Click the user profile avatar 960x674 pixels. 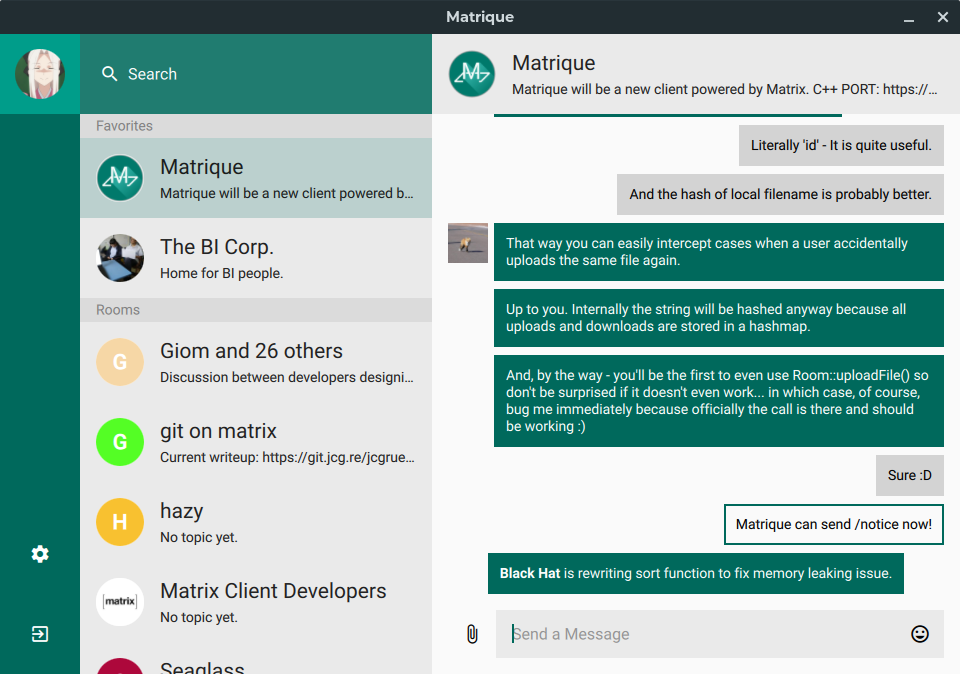(40, 74)
